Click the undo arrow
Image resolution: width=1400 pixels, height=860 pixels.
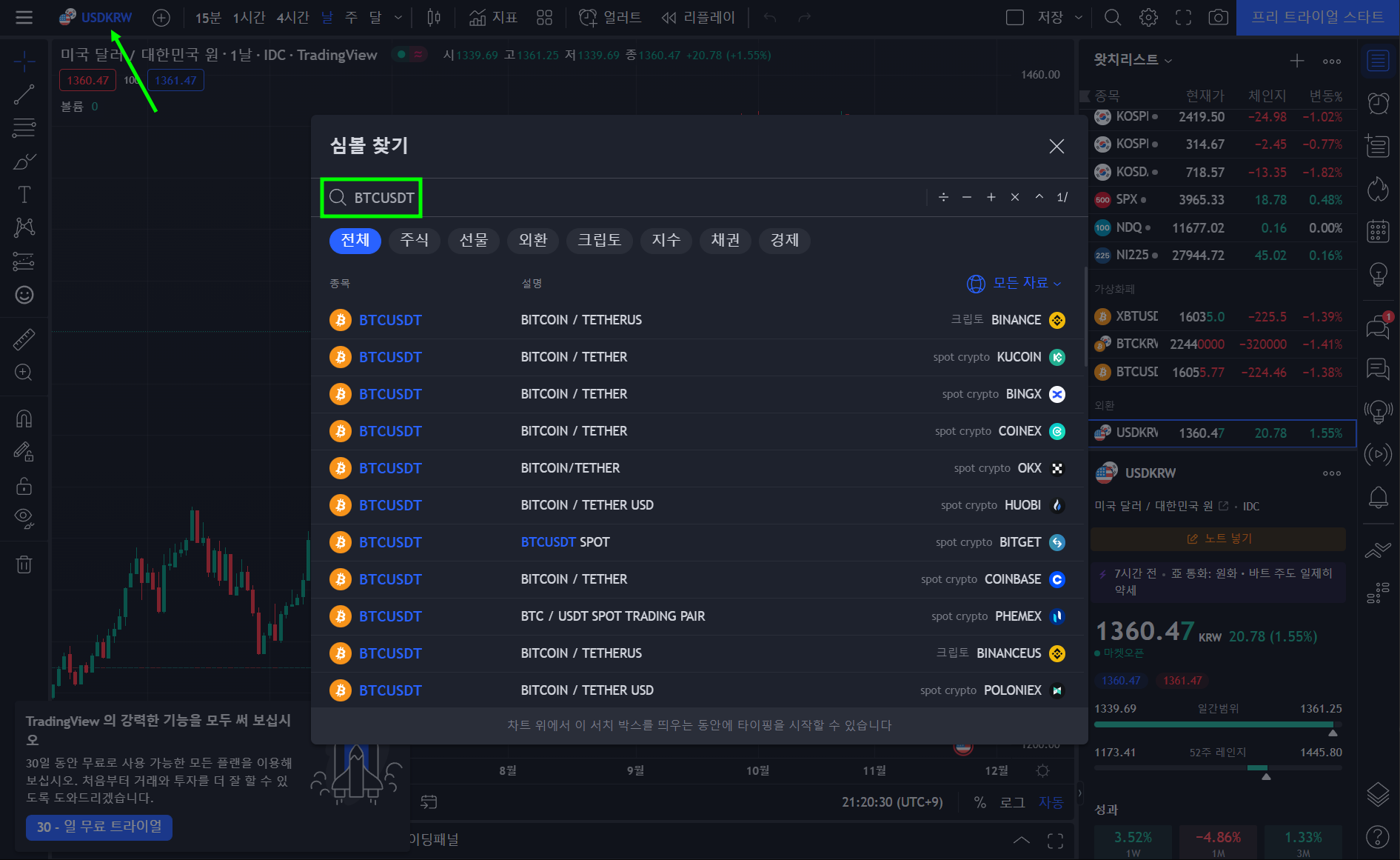(x=770, y=17)
